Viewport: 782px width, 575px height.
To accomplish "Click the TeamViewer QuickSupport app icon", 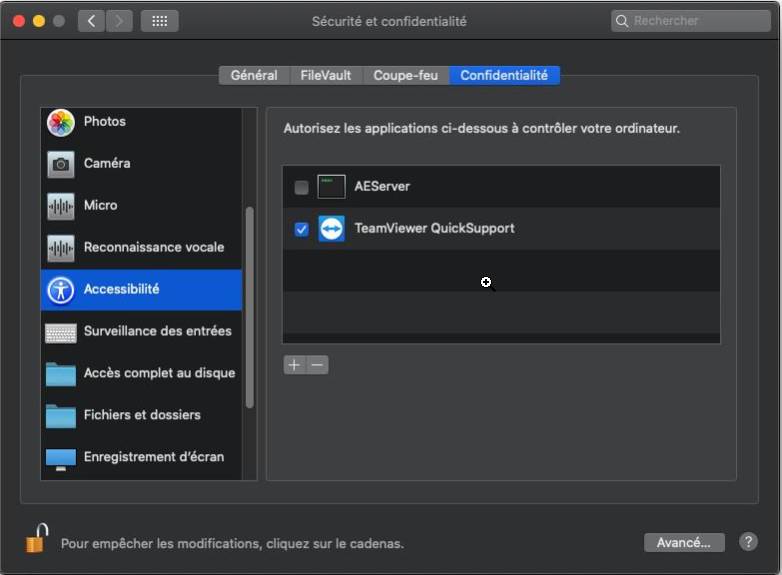I will point(331,228).
